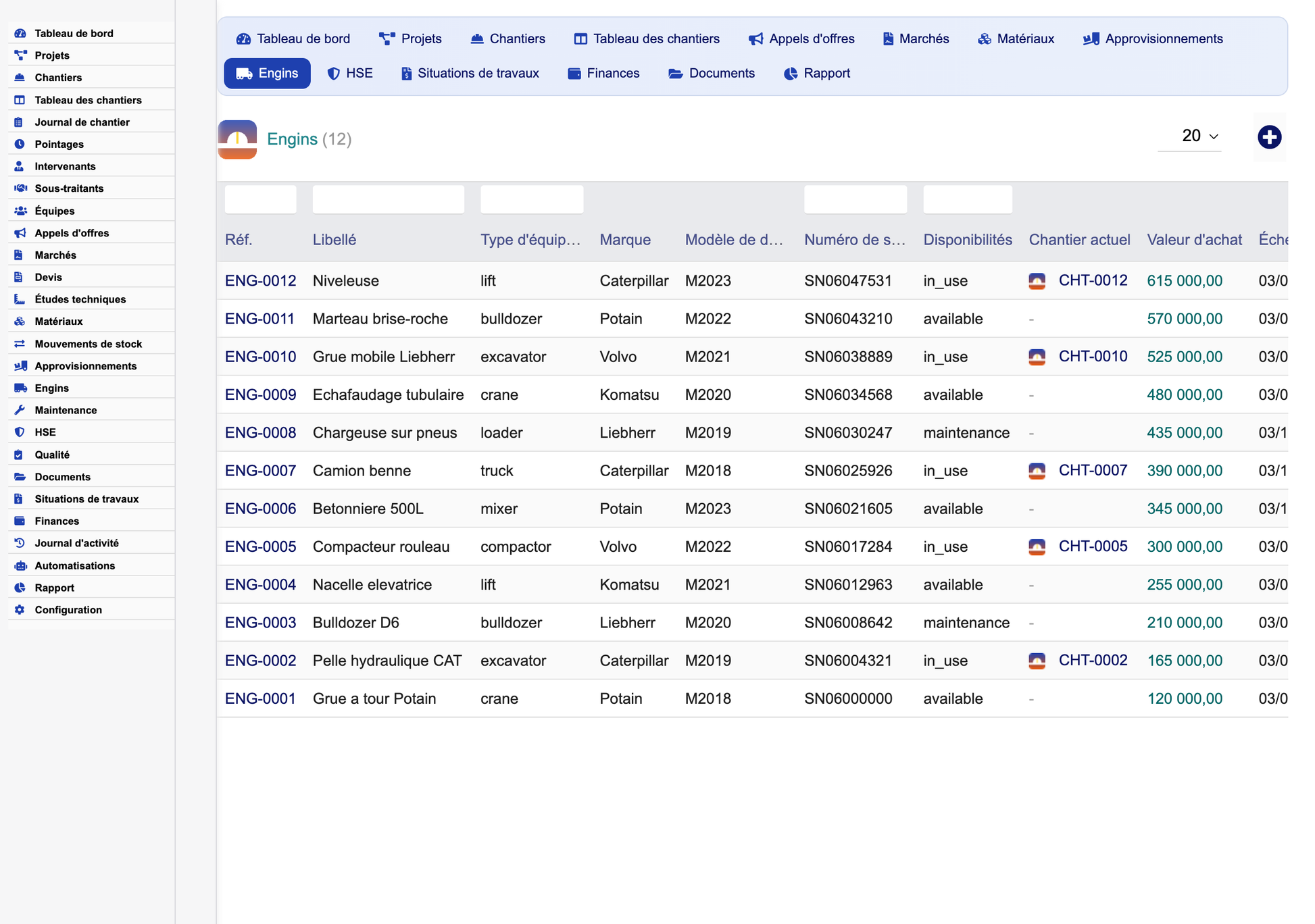Click the Pointages clock icon
The height and width of the screenshot is (924, 1315).
(20, 144)
